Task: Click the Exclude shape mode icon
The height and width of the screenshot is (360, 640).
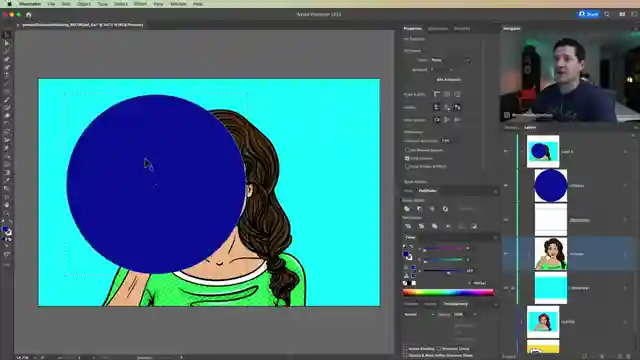Action: (445, 209)
